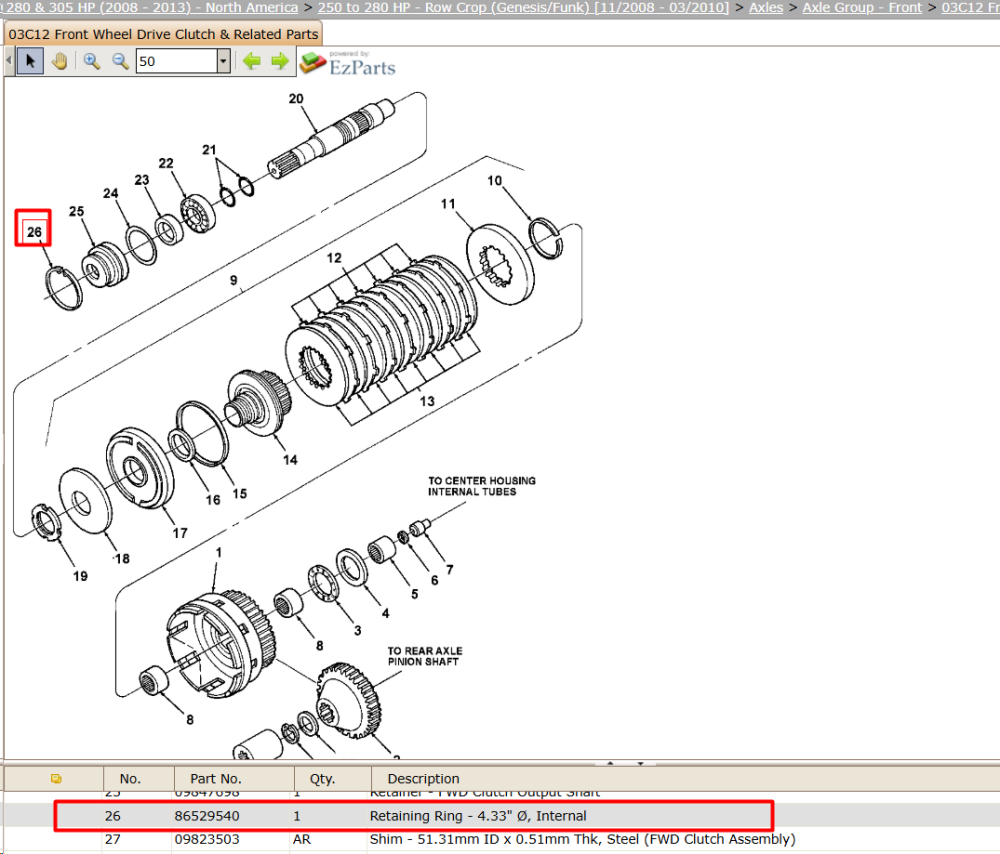Collapse toolbar with small left arrow handle

tap(9, 61)
